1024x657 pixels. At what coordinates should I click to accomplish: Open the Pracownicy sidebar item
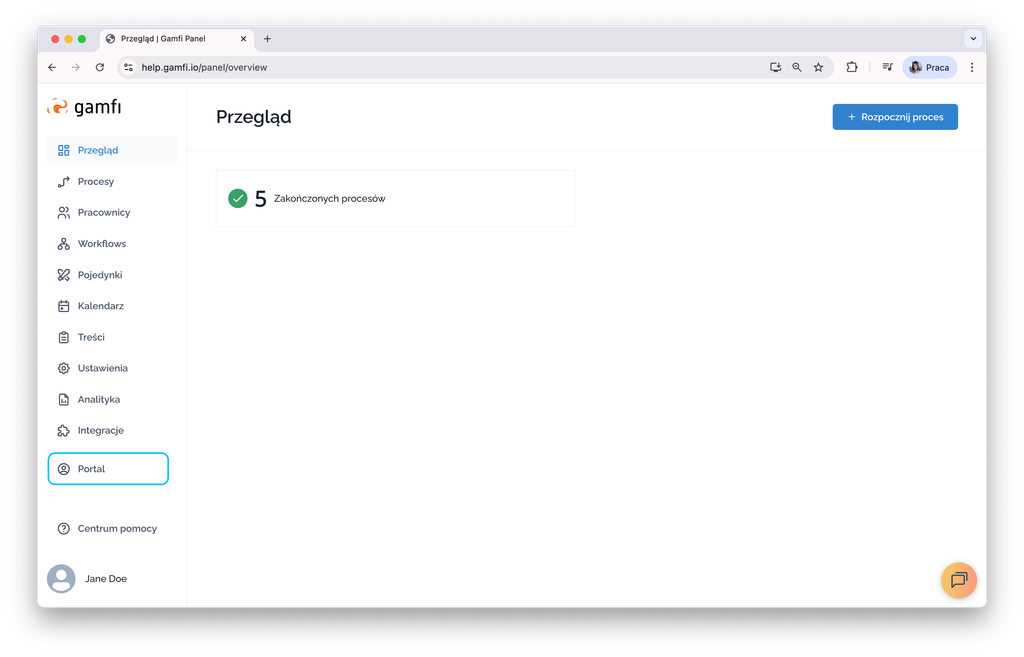[112, 212]
